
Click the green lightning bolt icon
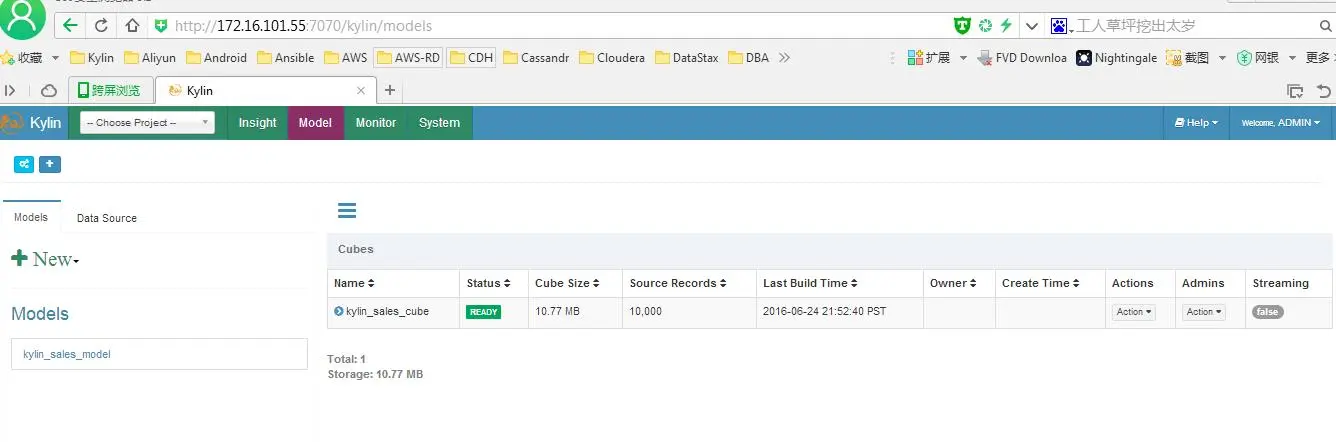pos(1006,25)
